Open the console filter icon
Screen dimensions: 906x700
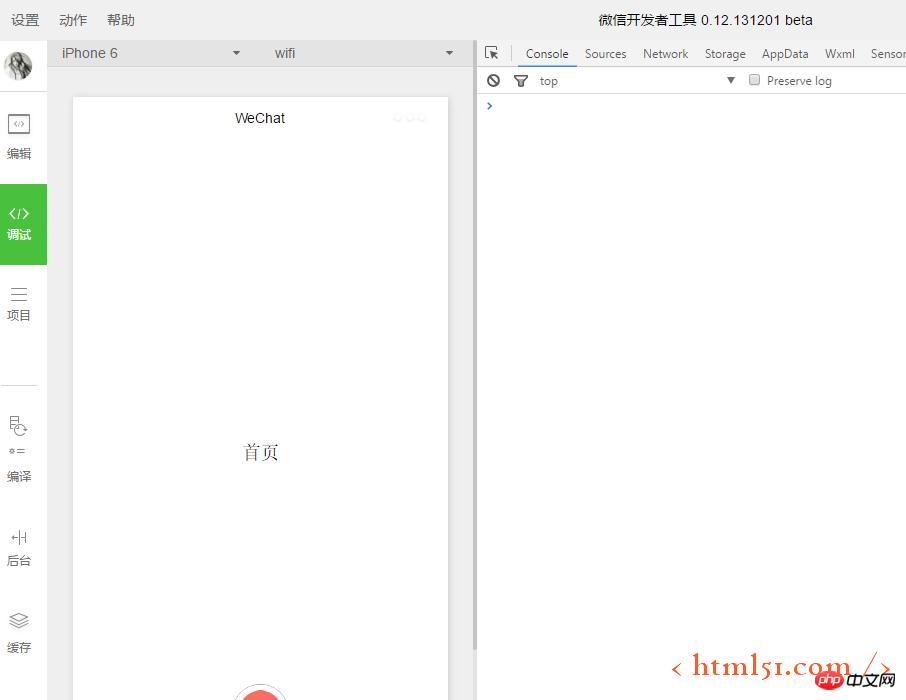point(520,80)
